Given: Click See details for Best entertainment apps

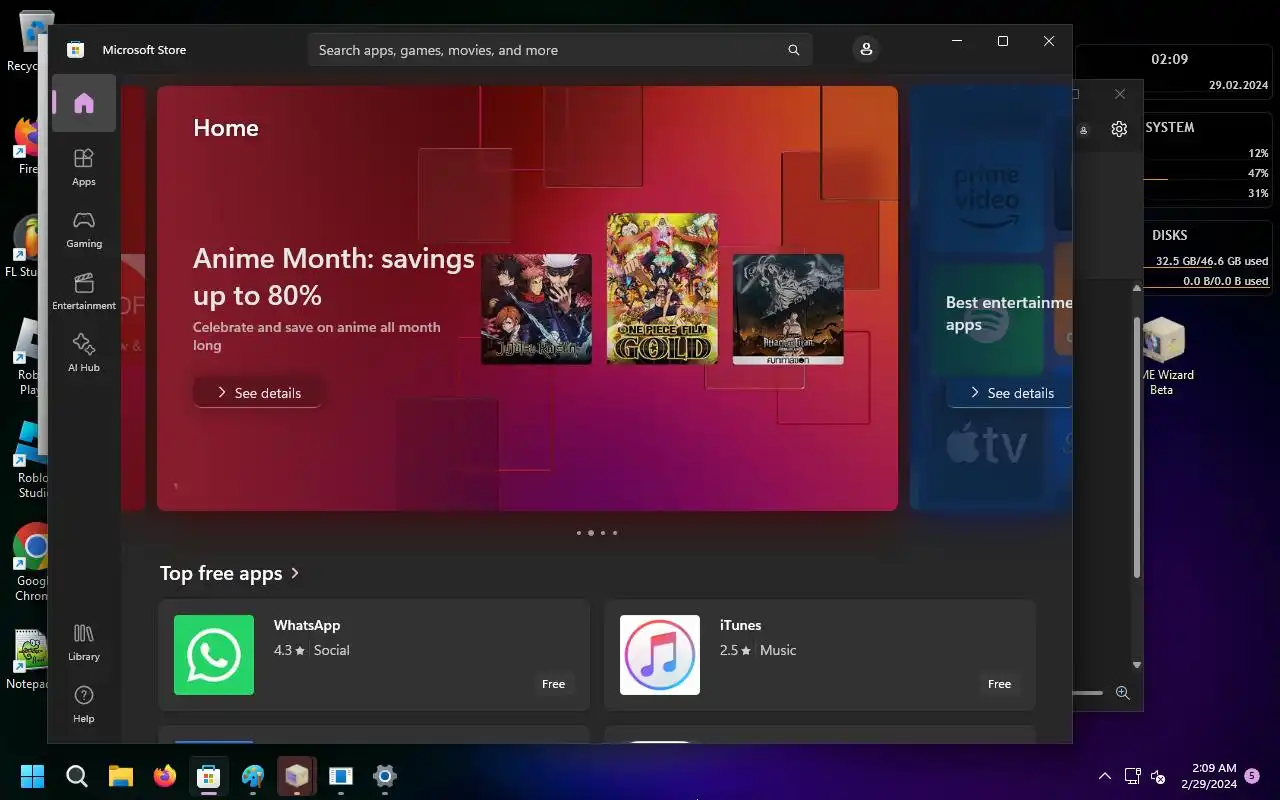Looking at the screenshot, I should pos(1010,393).
